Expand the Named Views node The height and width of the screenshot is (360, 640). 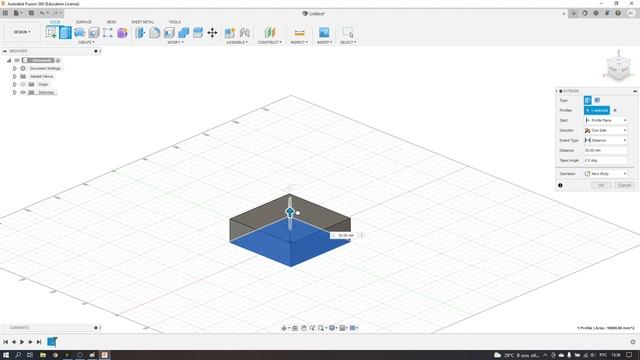(x=15, y=76)
